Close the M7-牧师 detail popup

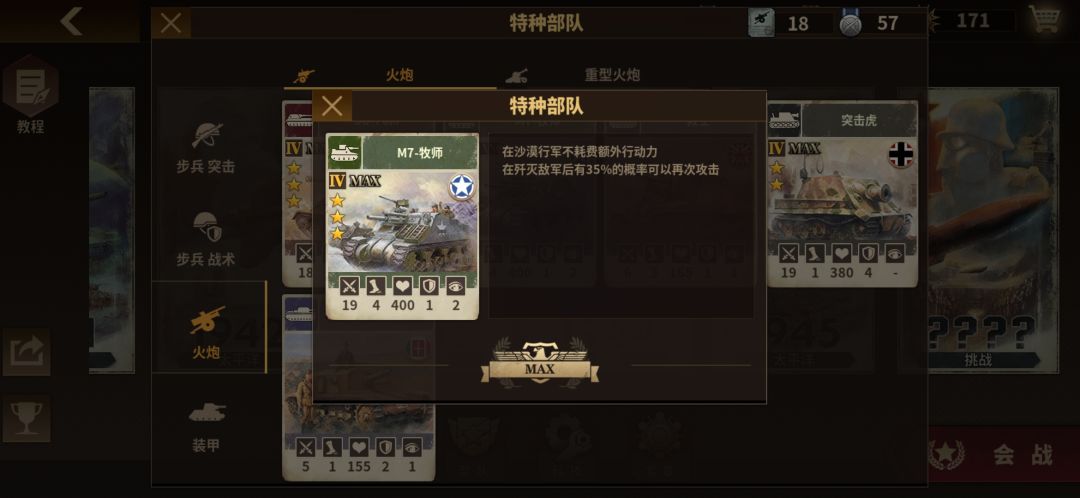(332, 106)
